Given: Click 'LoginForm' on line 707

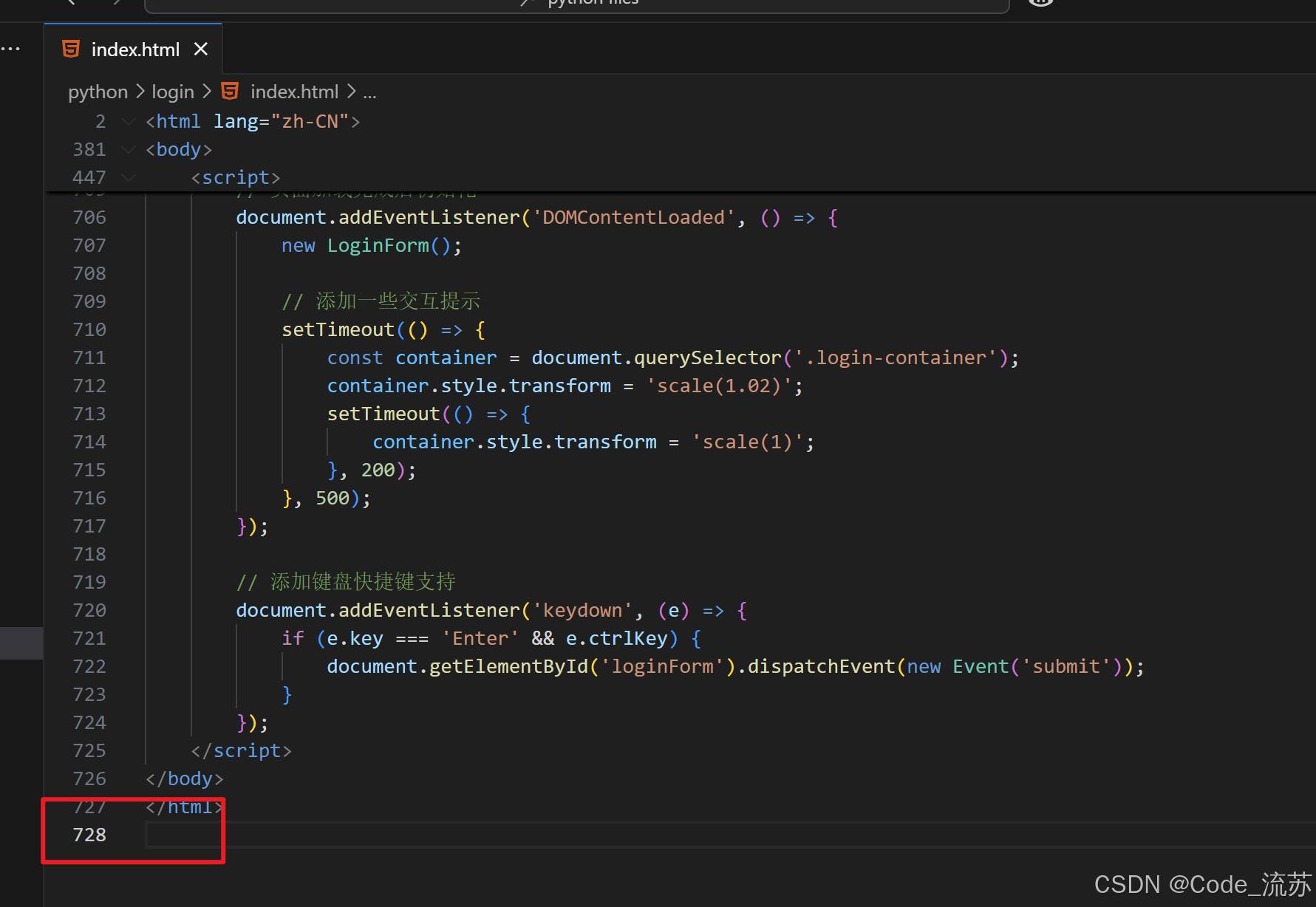Looking at the screenshot, I should (x=378, y=245).
